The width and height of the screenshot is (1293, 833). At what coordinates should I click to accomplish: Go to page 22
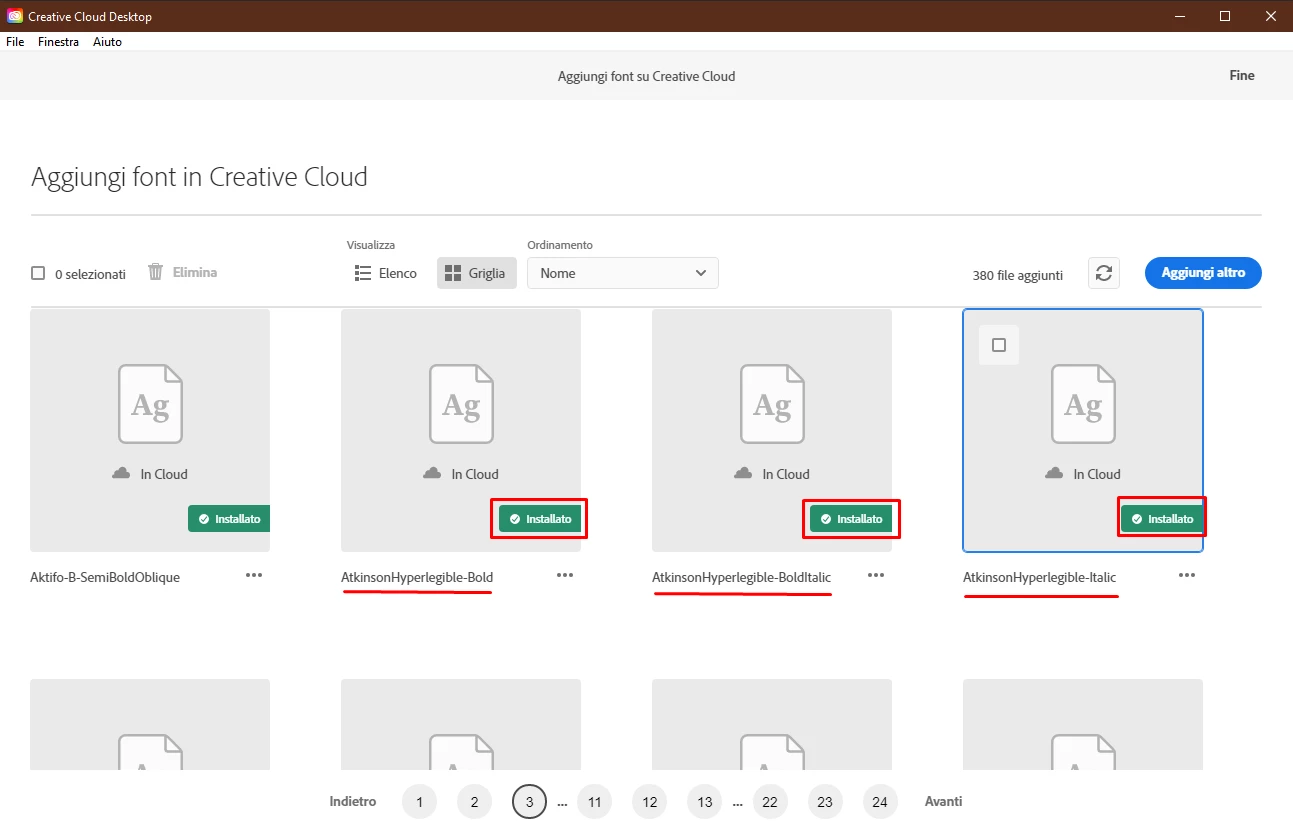coord(770,802)
